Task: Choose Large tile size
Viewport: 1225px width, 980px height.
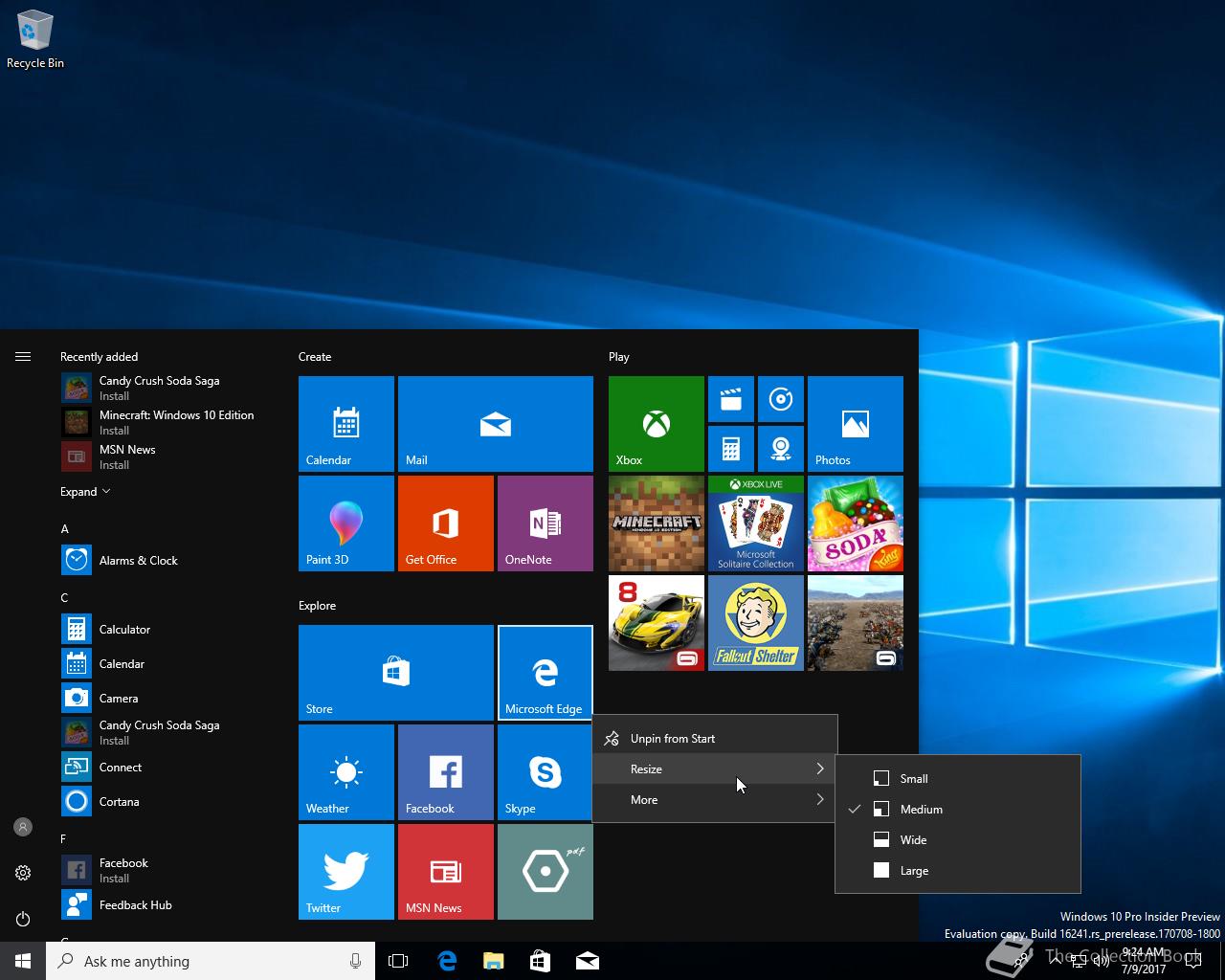Action: tap(958, 871)
